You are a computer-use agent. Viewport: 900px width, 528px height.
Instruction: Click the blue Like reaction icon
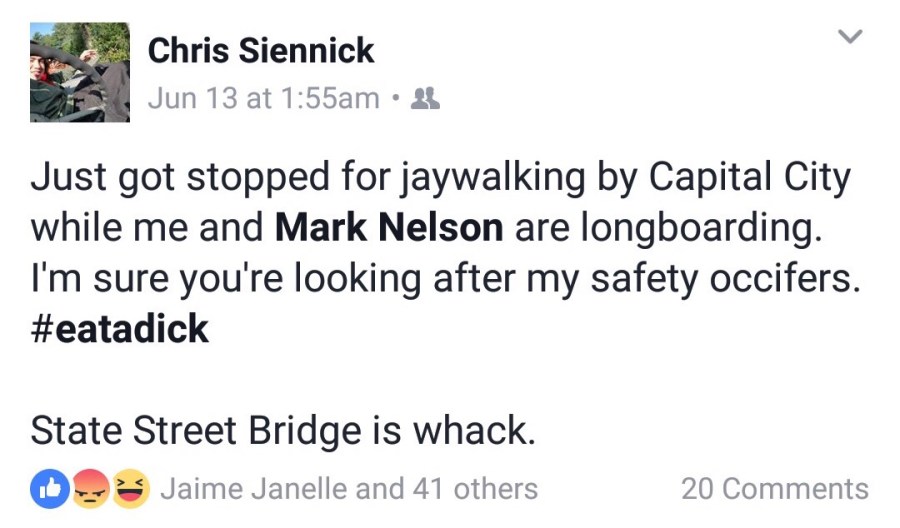point(48,488)
